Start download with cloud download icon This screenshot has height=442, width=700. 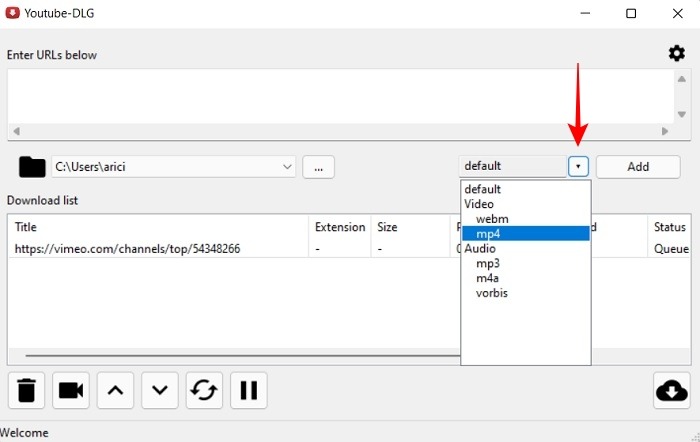pos(671,390)
